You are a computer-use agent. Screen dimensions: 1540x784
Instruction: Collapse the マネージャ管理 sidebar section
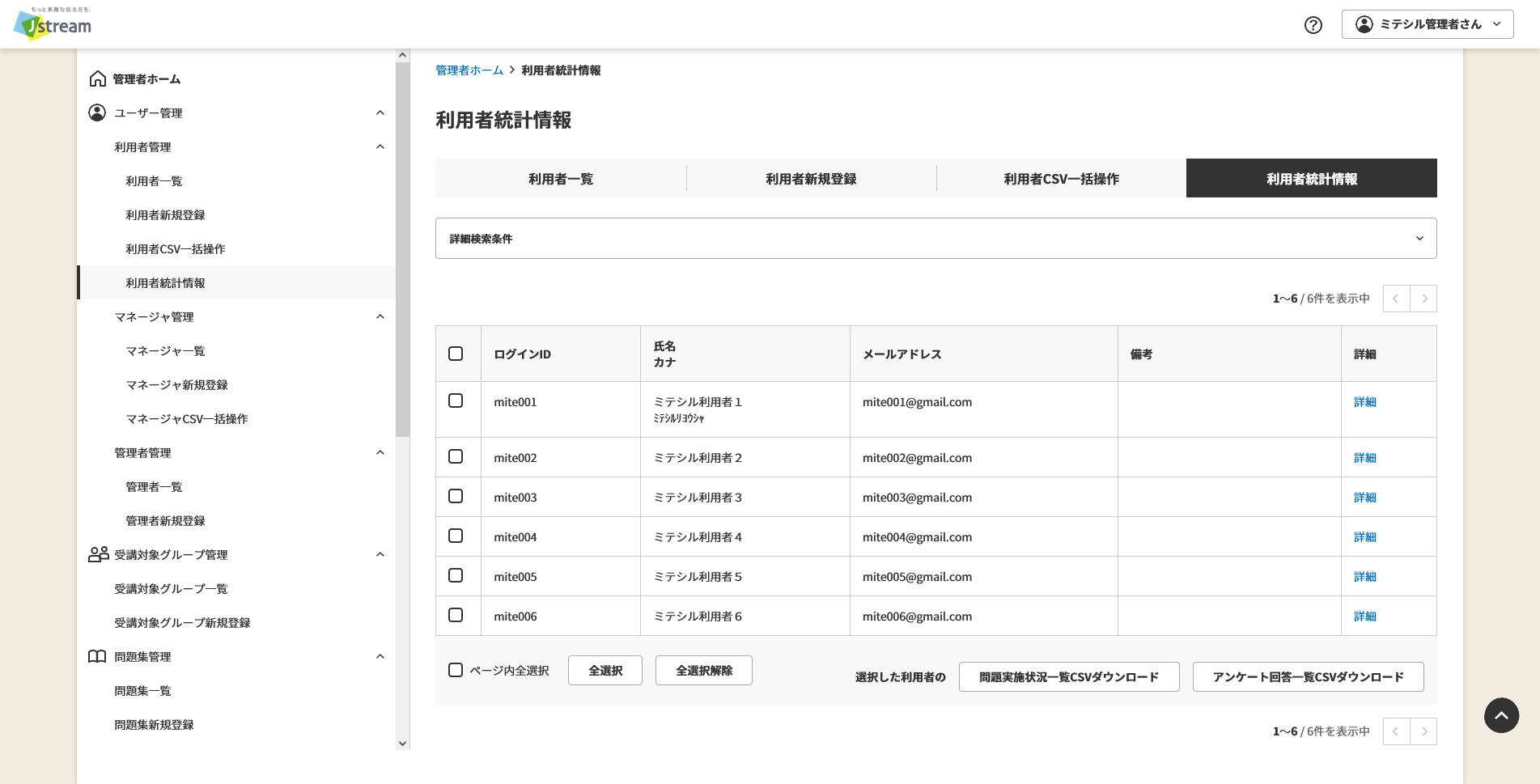tap(380, 316)
